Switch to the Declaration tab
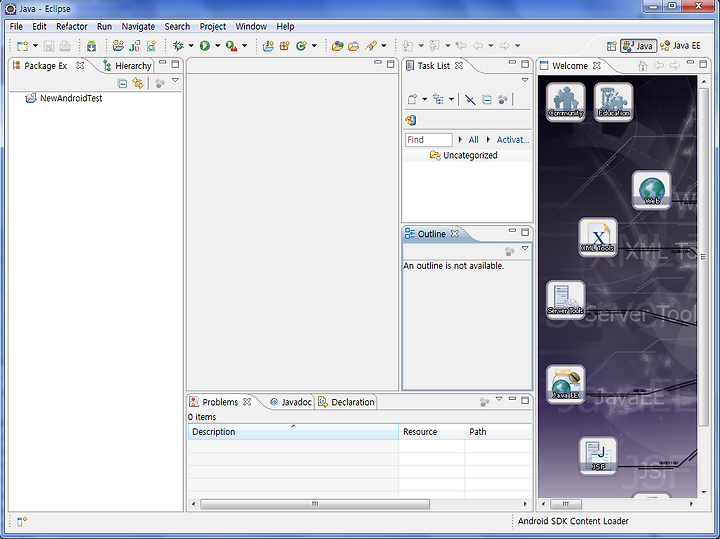 point(347,402)
